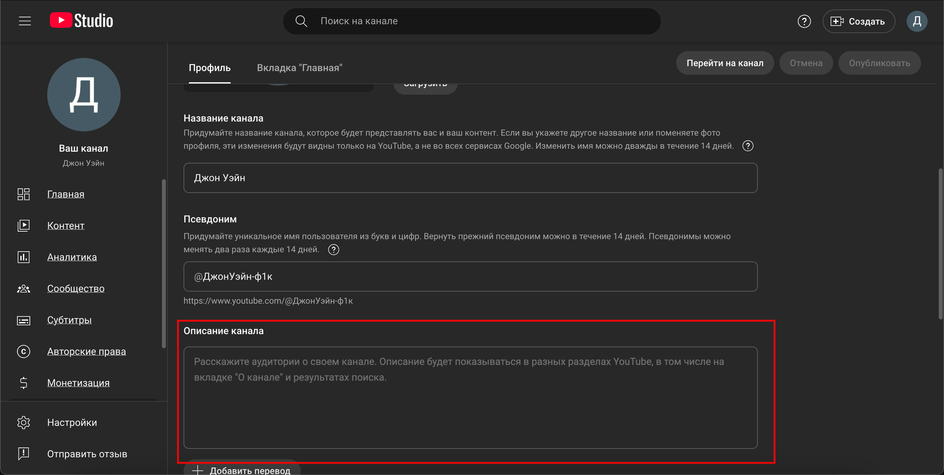This screenshot has height=475, width=944.
Task: Open Субтитры in the sidebar
Action: 69,320
